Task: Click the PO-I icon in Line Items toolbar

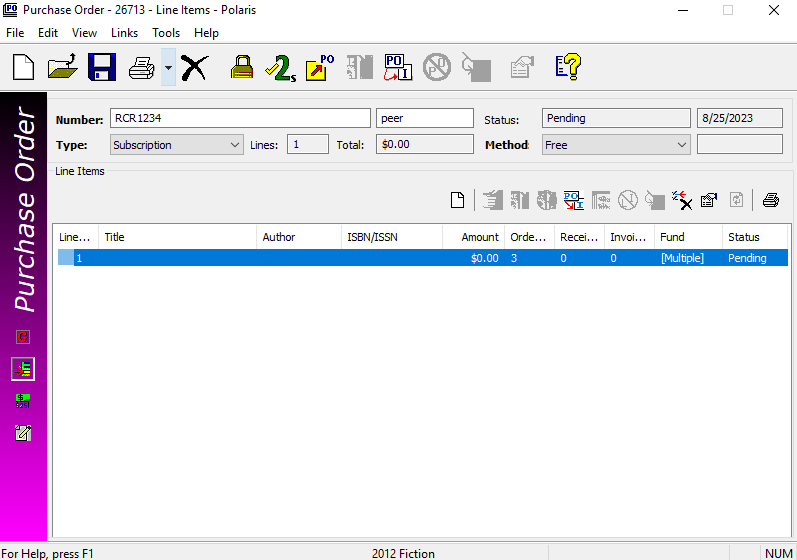Action: coord(573,200)
